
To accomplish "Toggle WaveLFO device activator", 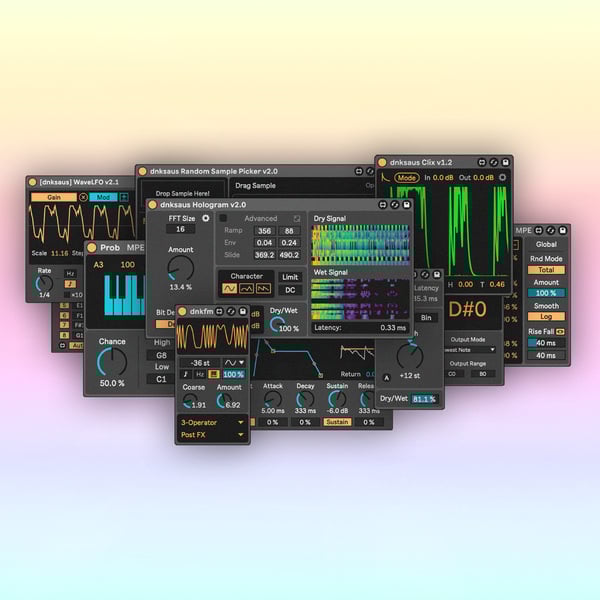I will click(x=33, y=182).
